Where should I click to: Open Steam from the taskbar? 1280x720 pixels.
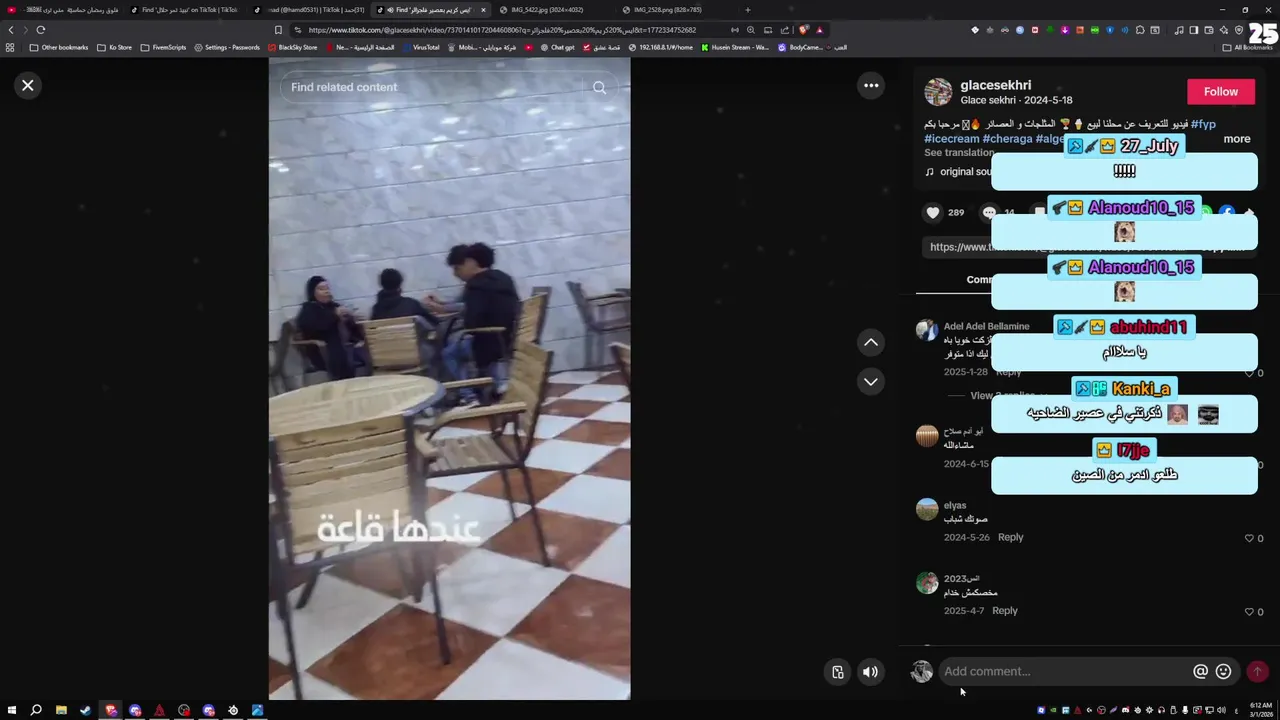click(x=85, y=711)
